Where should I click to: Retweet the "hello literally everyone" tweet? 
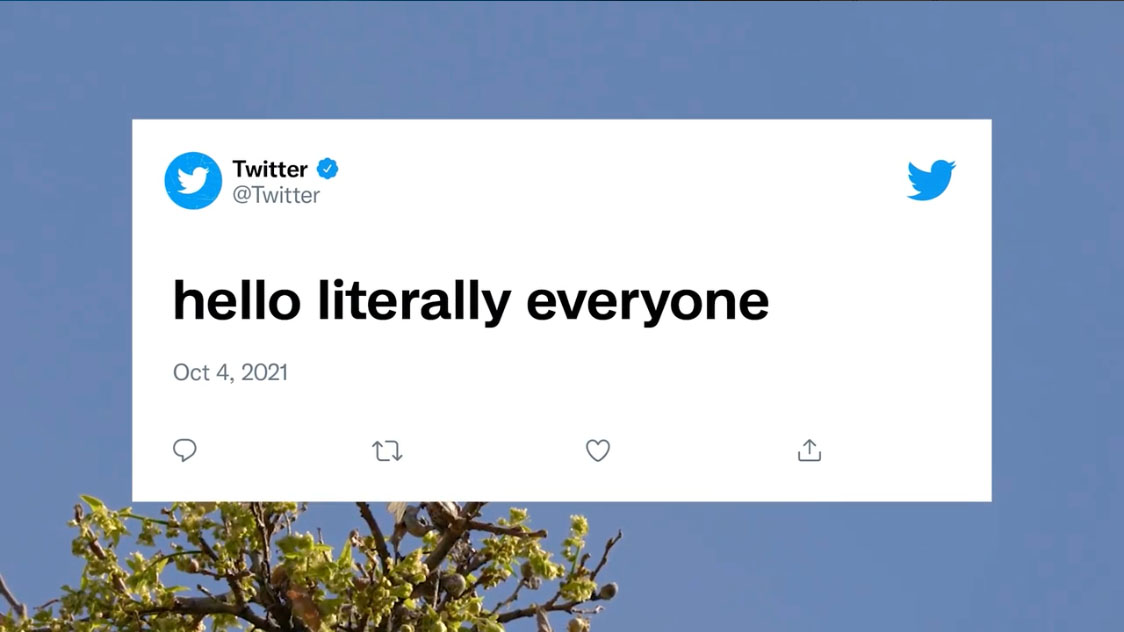(x=387, y=451)
